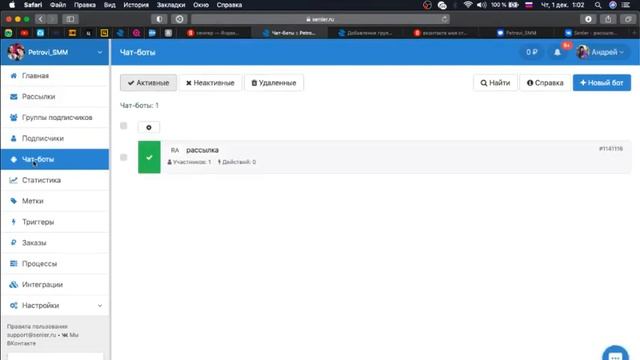Open the Статистика page

coord(55,180)
